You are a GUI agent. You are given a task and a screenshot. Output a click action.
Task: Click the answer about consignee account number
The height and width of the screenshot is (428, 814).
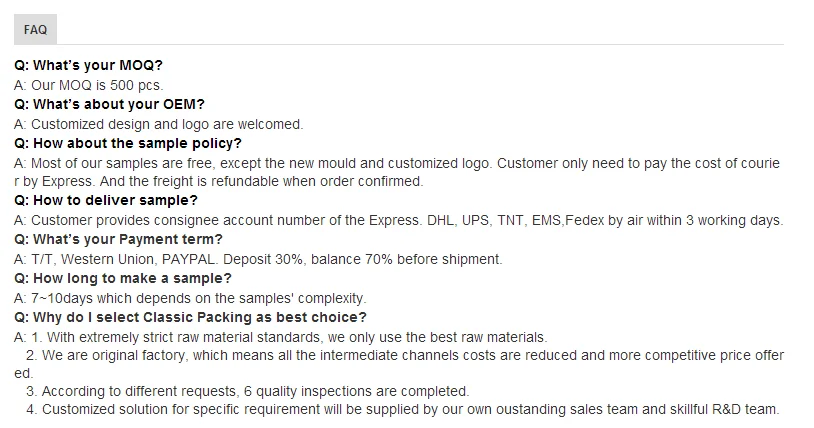click(398, 220)
